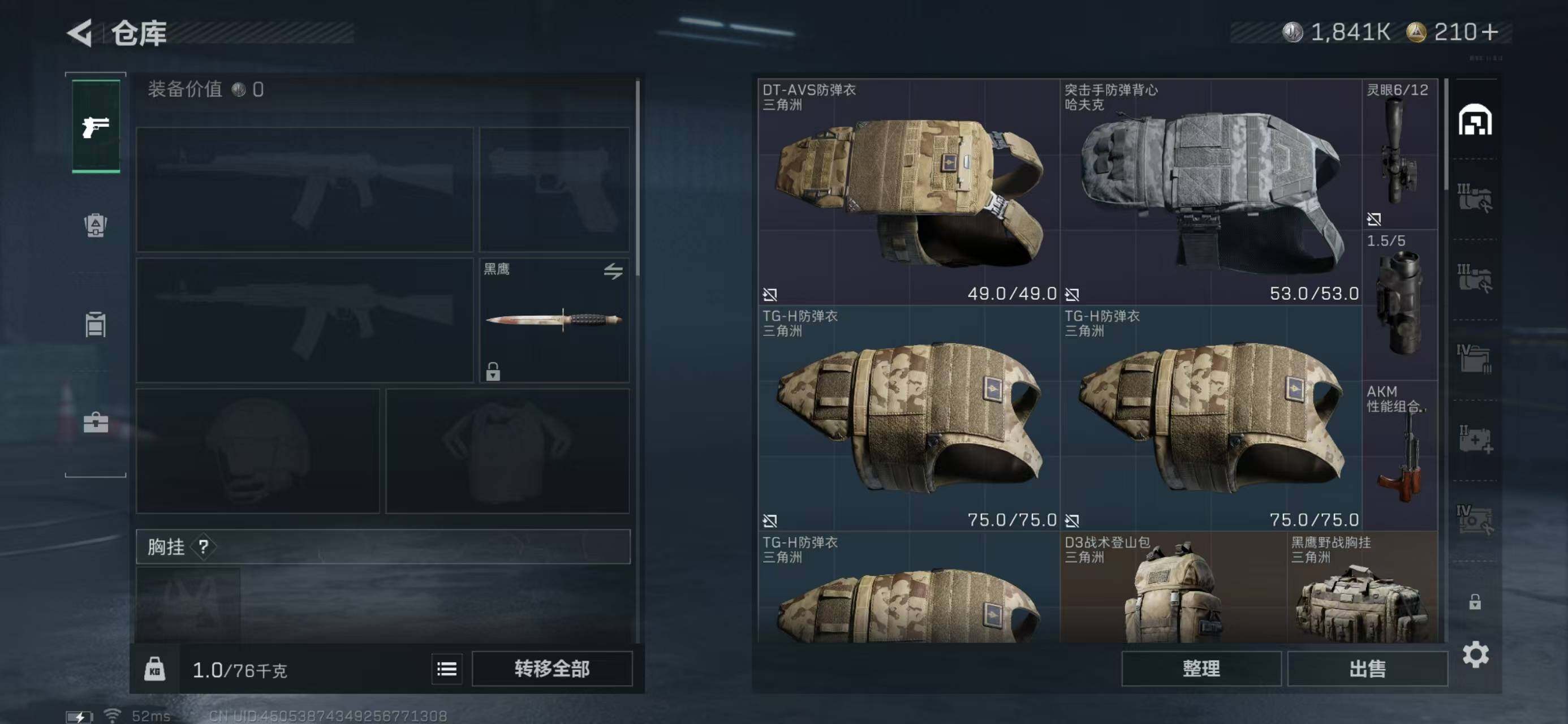
Task: Switch to the backpack tab in left sidebar
Action: (96, 225)
